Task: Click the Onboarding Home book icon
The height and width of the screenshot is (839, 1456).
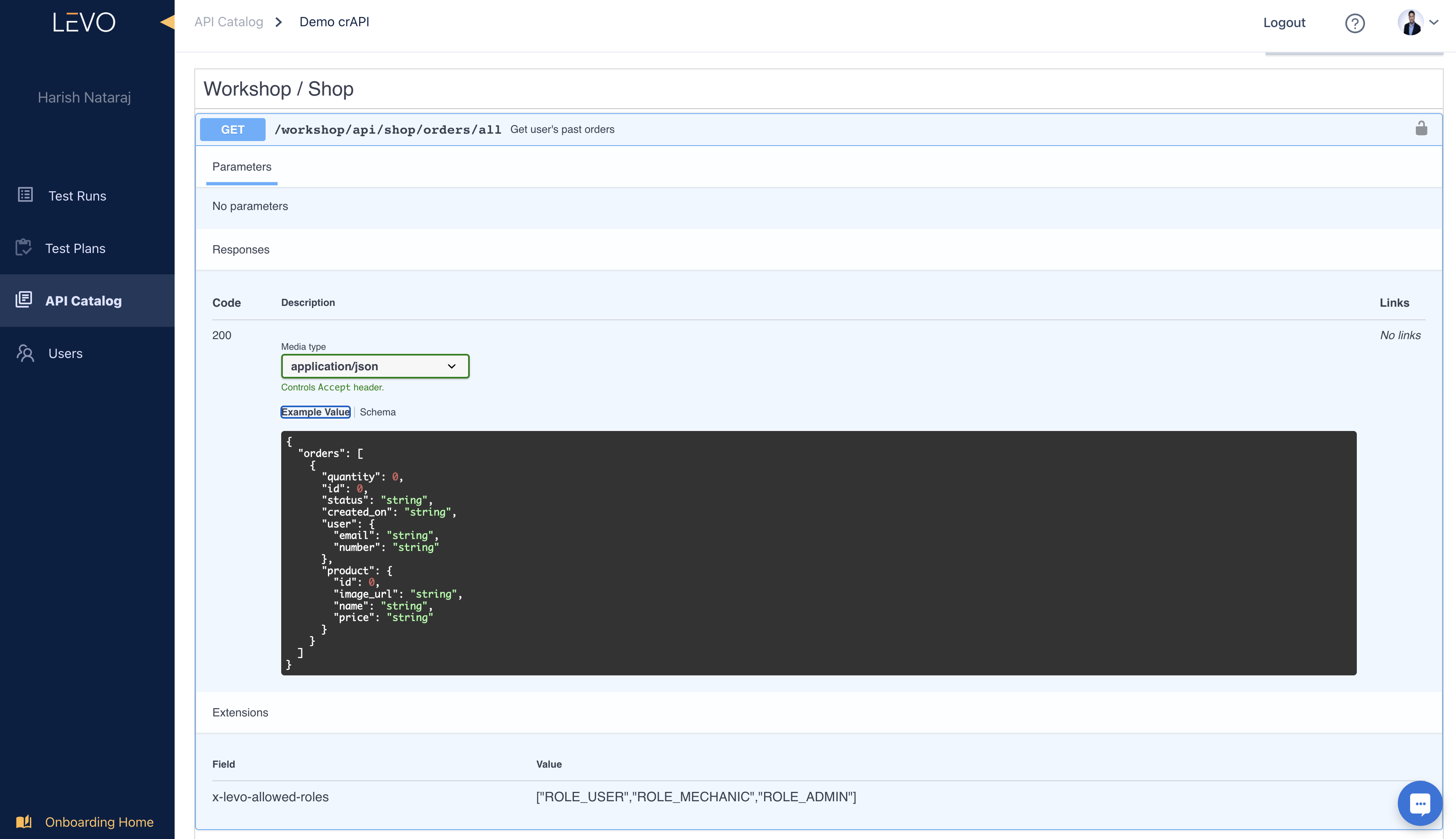Action: coord(24,821)
